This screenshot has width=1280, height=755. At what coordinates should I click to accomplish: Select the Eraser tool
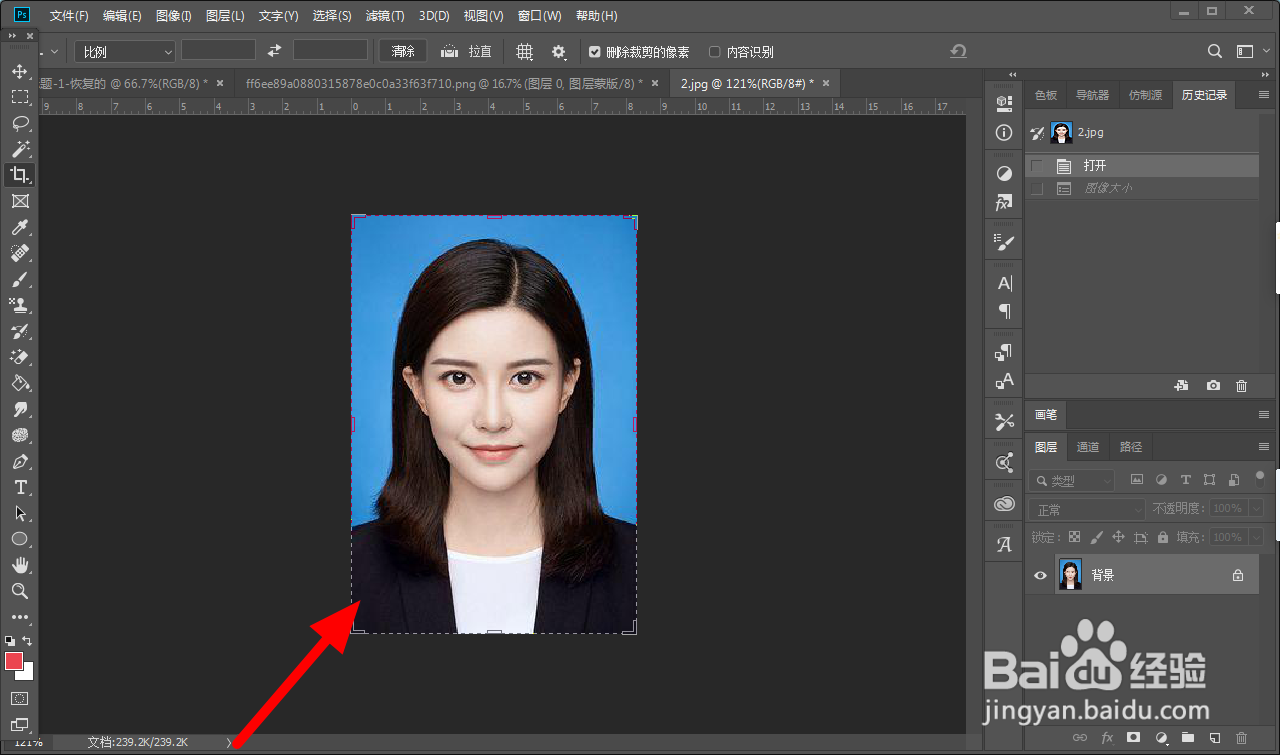pos(19,357)
